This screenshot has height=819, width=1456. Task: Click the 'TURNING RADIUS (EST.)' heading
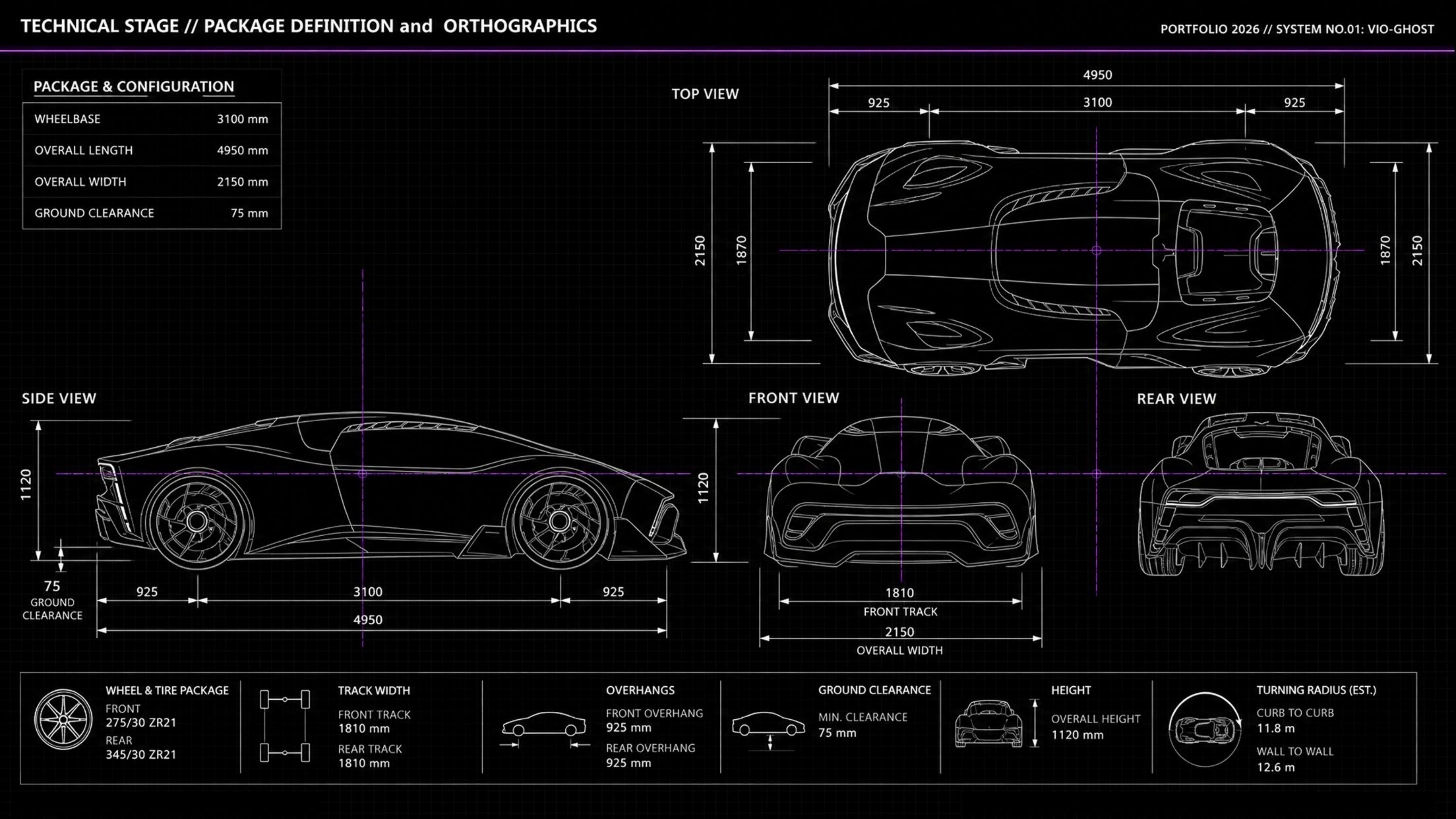click(x=1316, y=690)
